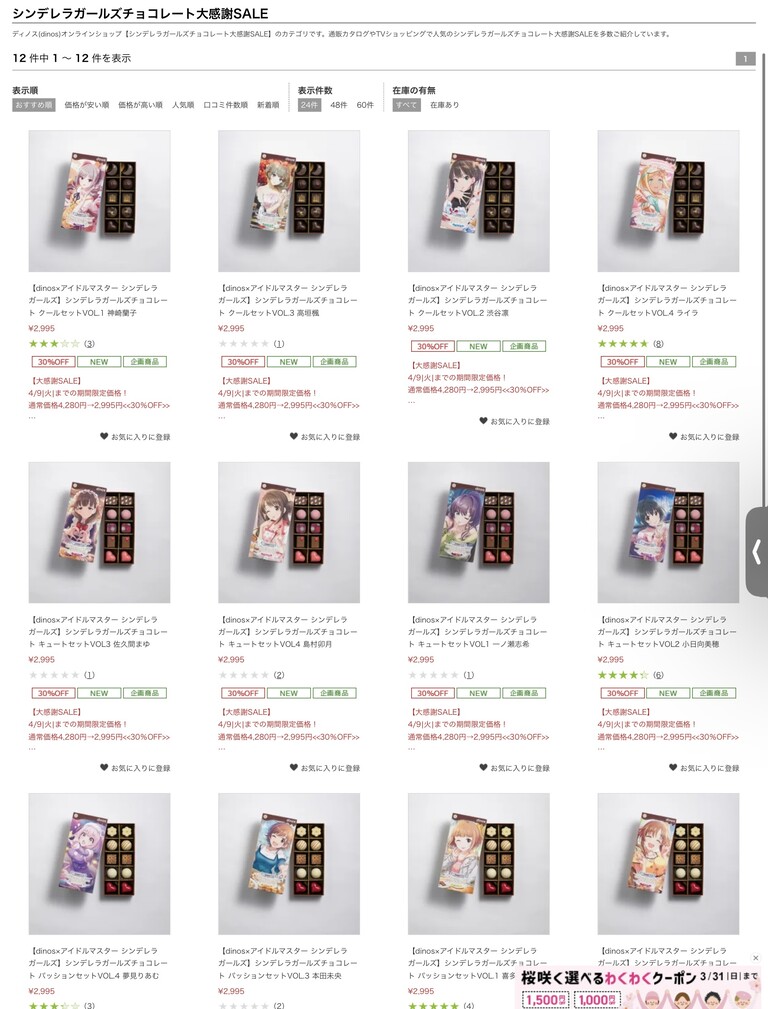The height and width of the screenshot is (1009, 768).
Task: Sort by 価格が安い順
Action: tap(86, 105)
